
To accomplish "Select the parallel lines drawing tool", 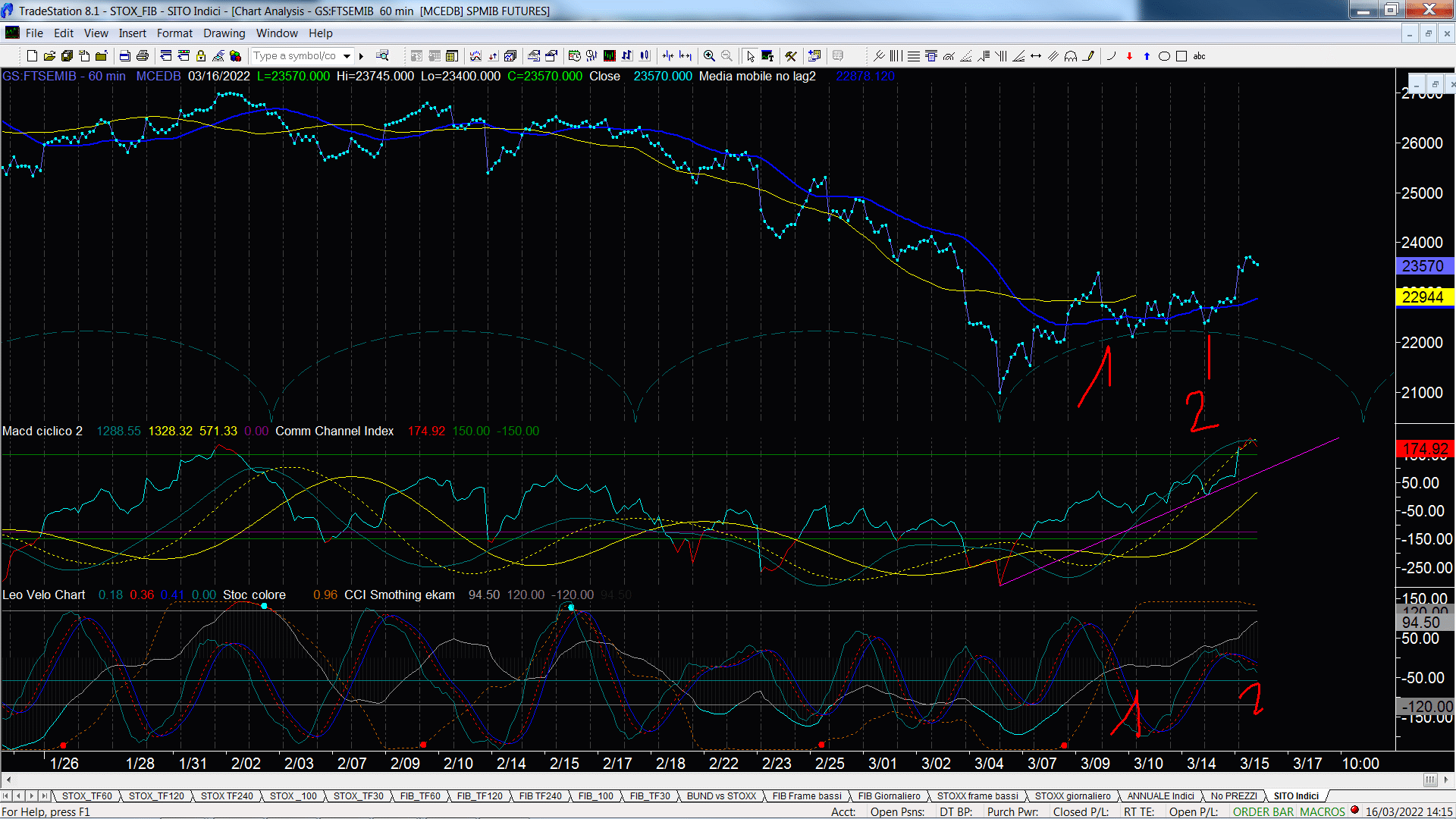I will (x=1053, y=56).
